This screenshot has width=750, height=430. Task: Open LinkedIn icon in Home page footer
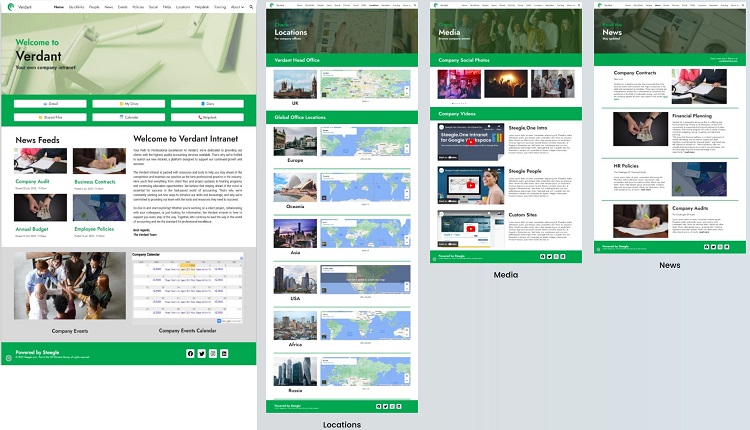tap(224, 353)
